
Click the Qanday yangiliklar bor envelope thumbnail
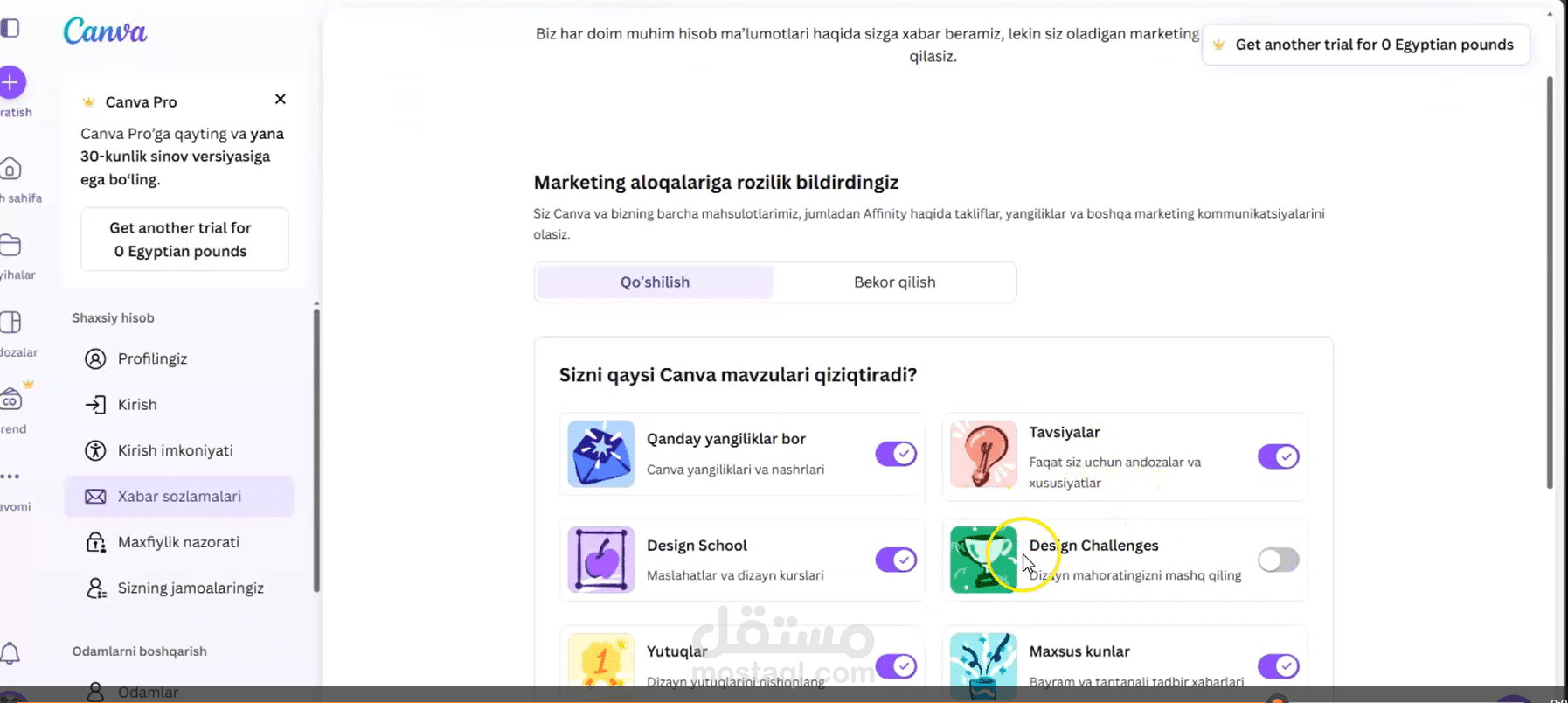[601, 454]
